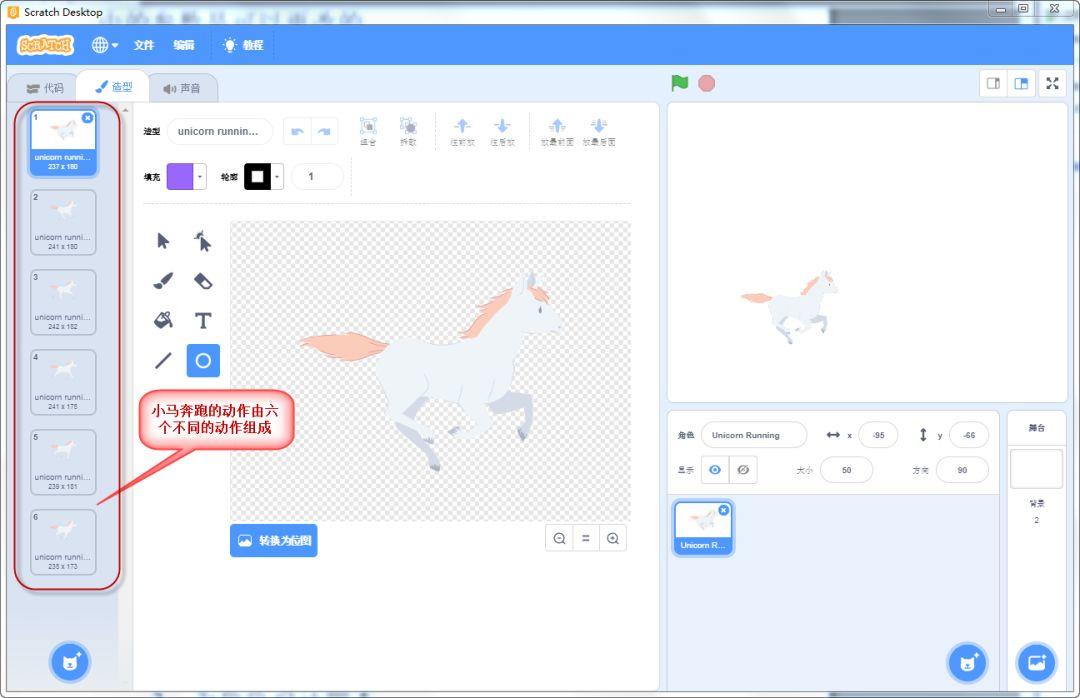
Task: Open the language globe dropdown
Action: point(105,45)
